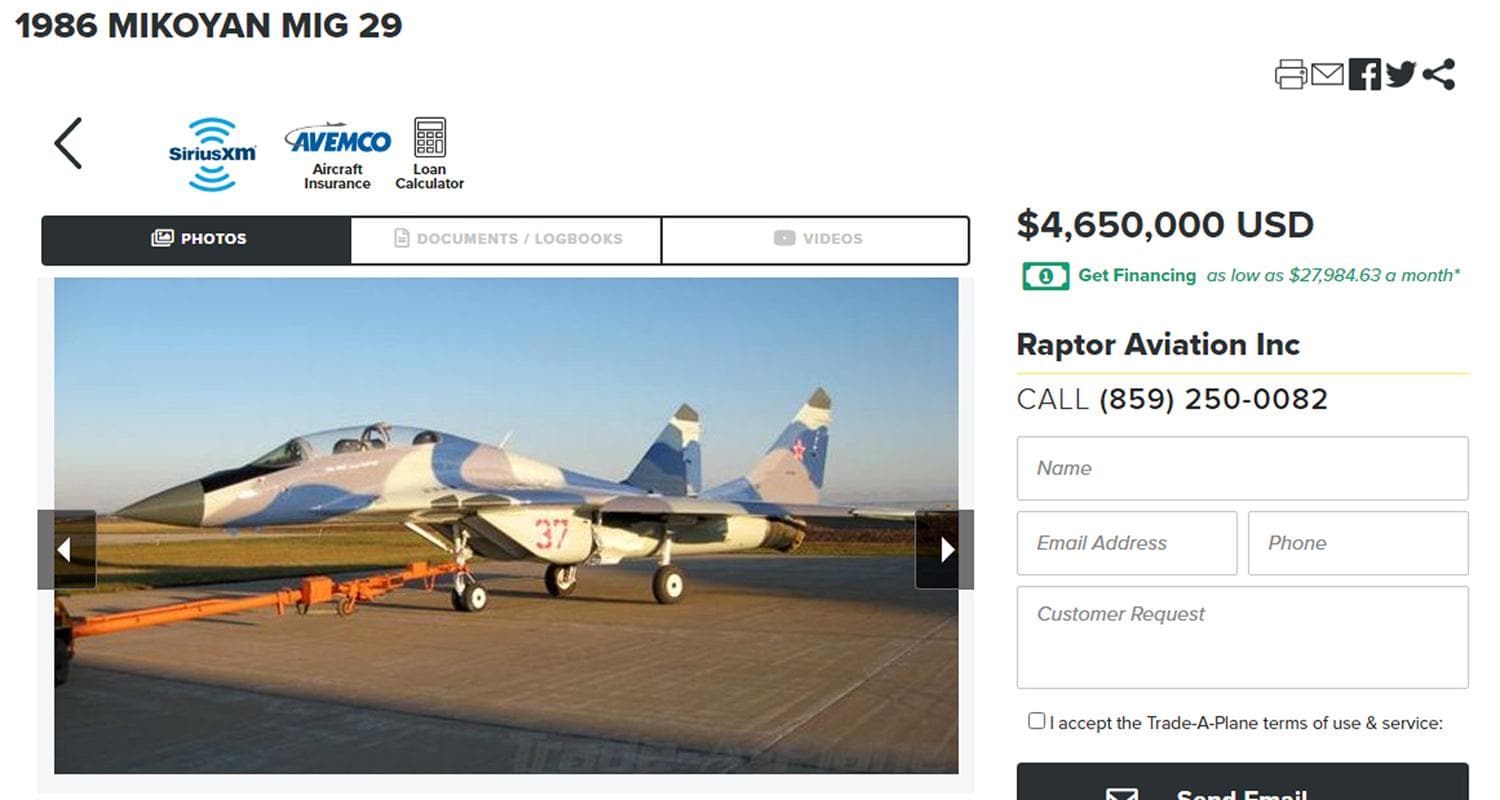Call the seller at (859) 250-0082
This screenshot has height=800, width=1500.
point(1212,398)
